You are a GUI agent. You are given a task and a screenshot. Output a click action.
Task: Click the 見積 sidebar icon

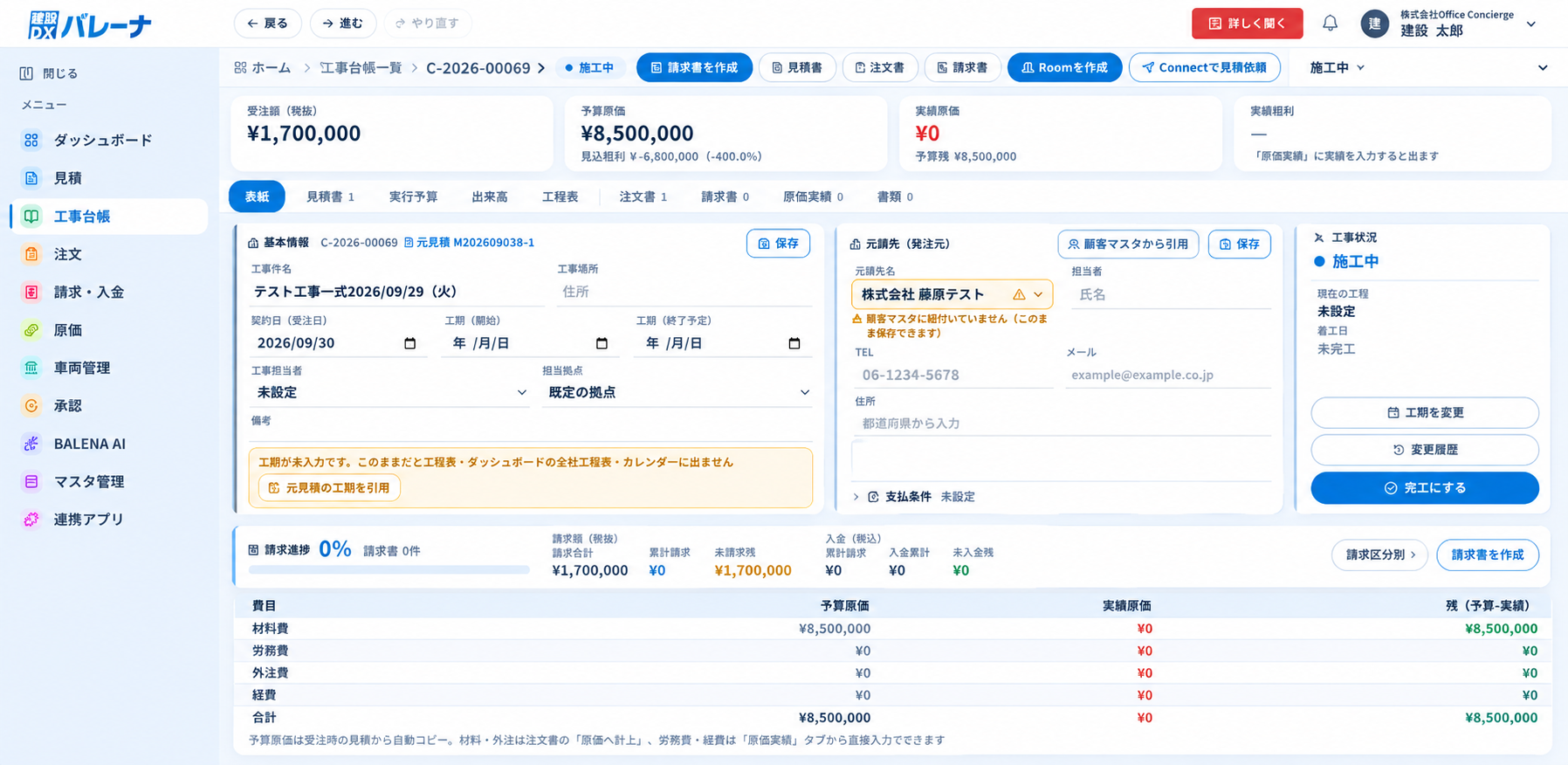pyautogui.click(x=31, y=178)
